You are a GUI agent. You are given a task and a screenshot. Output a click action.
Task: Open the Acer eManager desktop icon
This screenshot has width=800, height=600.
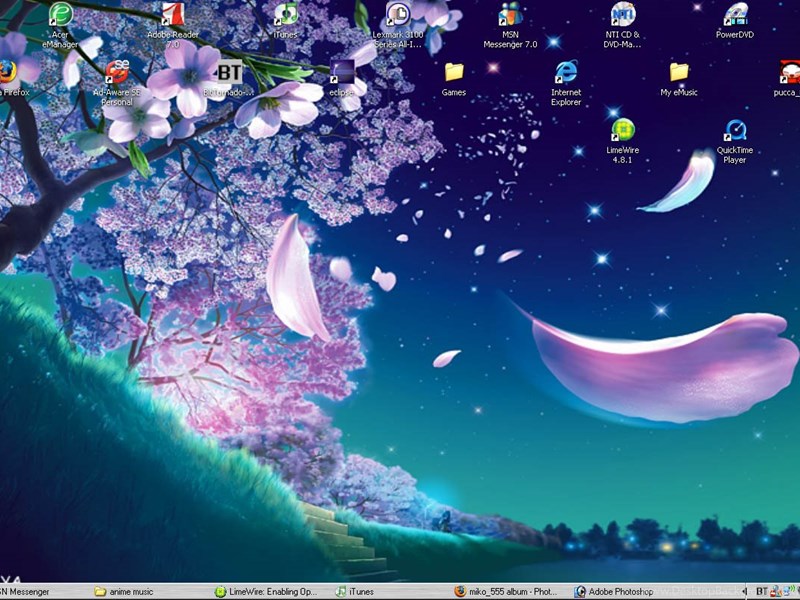click(x=60, y=16)
